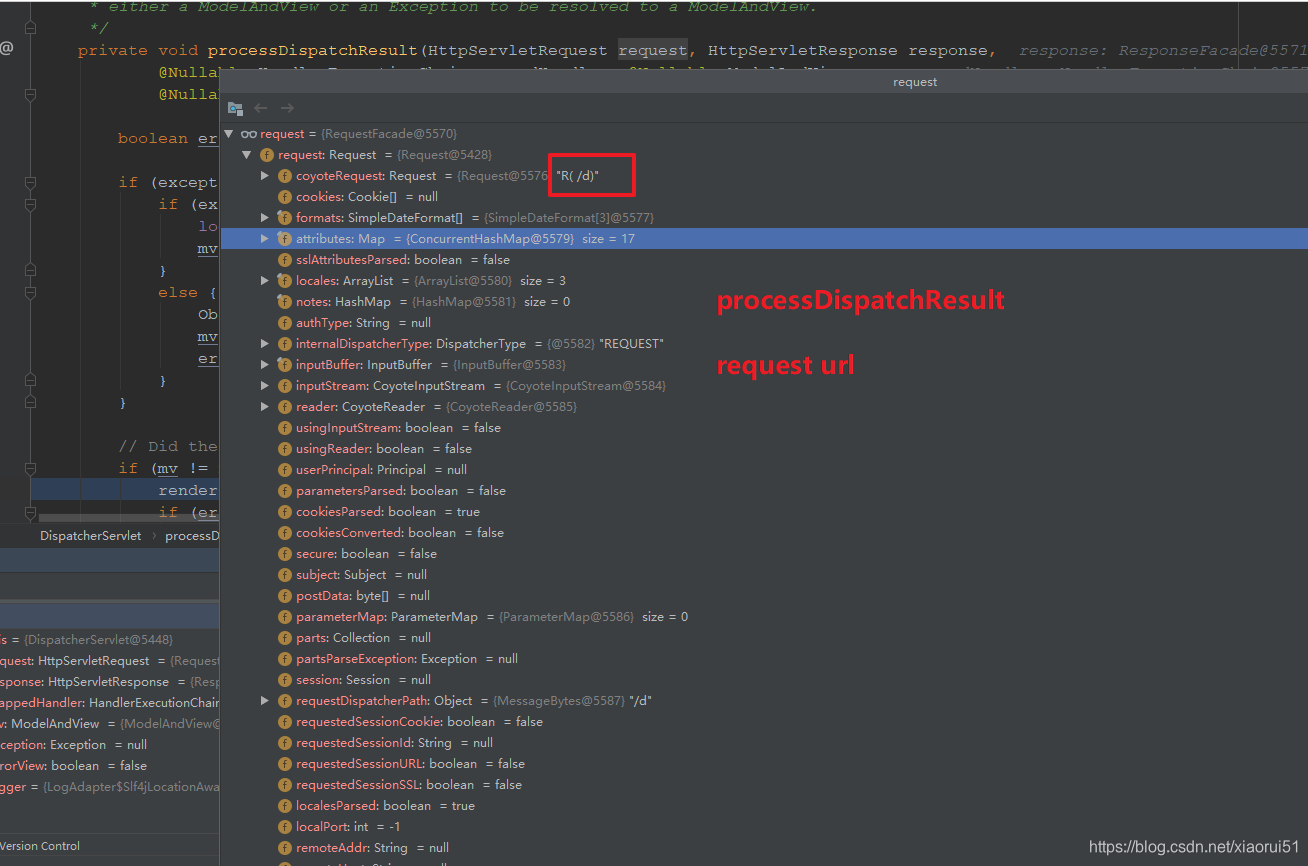Click the field icon next to authType
This screenshot has width=1308, height=866.
click(x=285, y=323)
